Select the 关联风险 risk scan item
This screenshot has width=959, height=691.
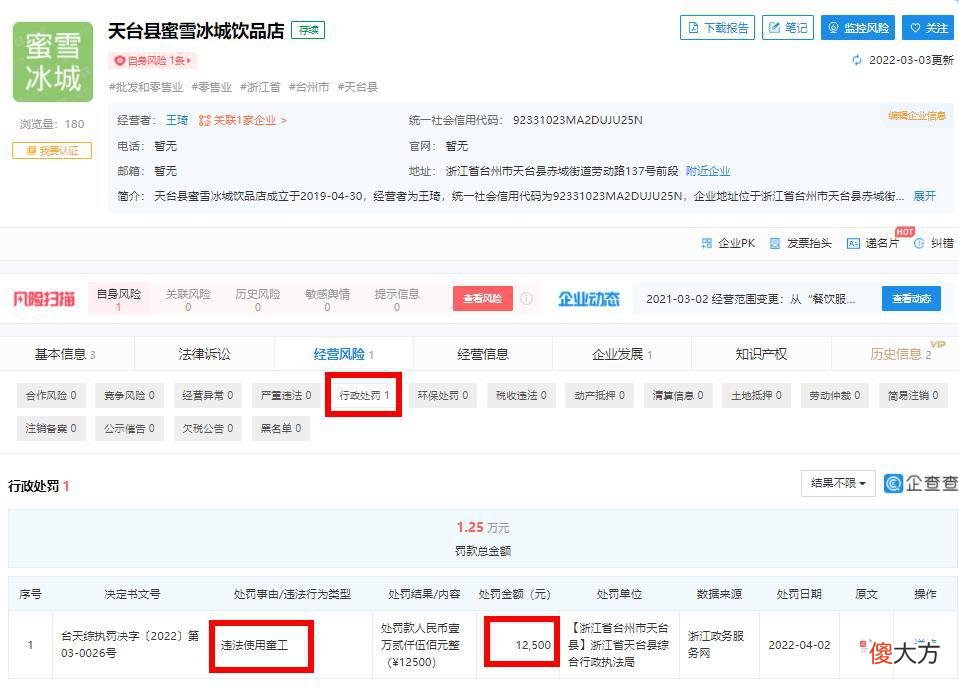coord(188,299)
